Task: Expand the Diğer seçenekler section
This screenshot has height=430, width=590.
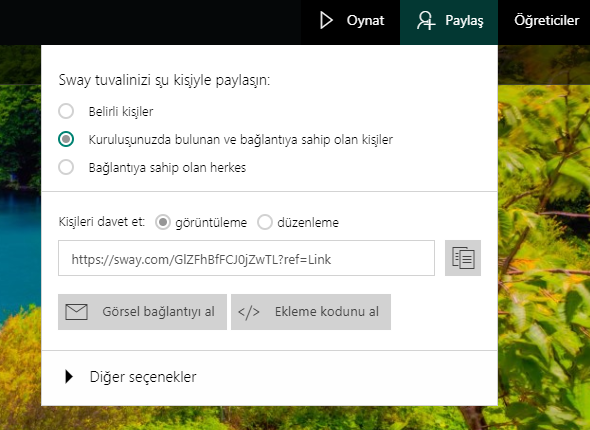Action: (x=269, y=377)
